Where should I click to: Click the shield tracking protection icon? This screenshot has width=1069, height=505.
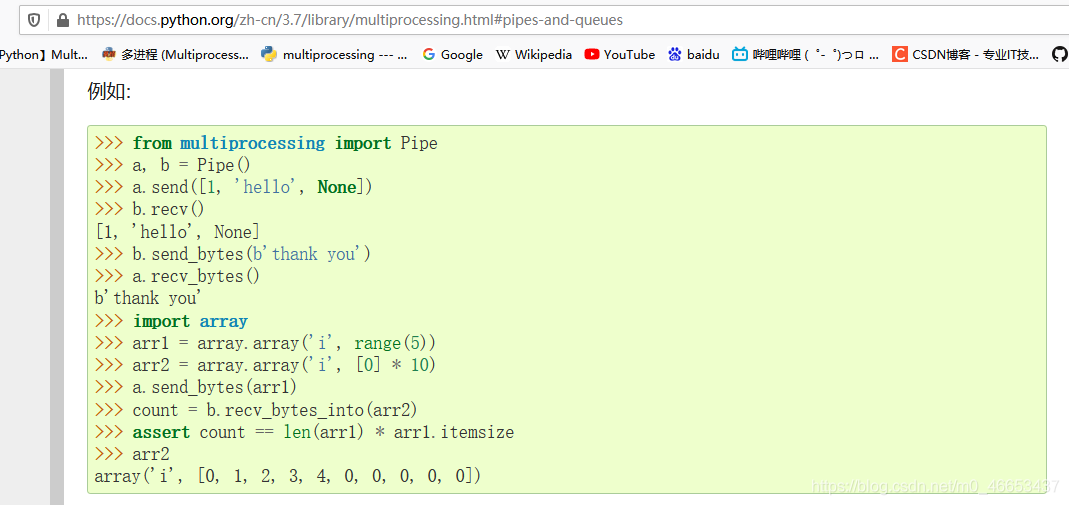point(33,20)
